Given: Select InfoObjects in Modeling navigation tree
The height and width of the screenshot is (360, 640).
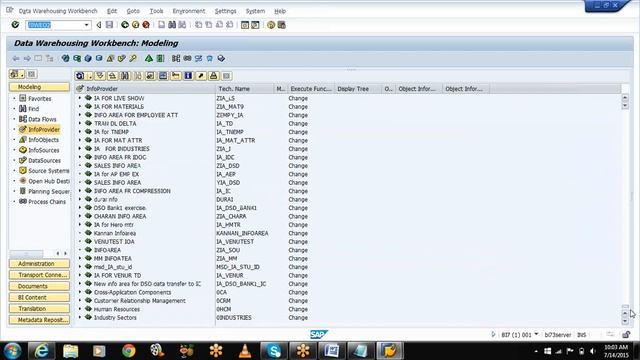Looking at the screenshot, I should (x=43, y=140).
